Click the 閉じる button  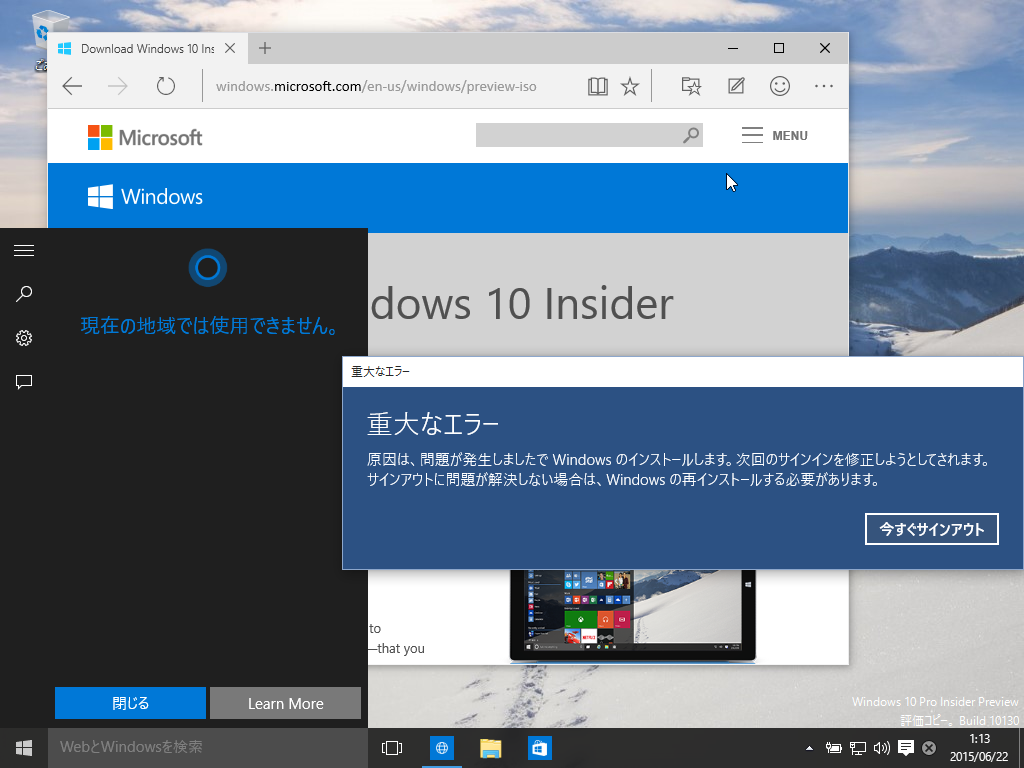pos(130,703)
